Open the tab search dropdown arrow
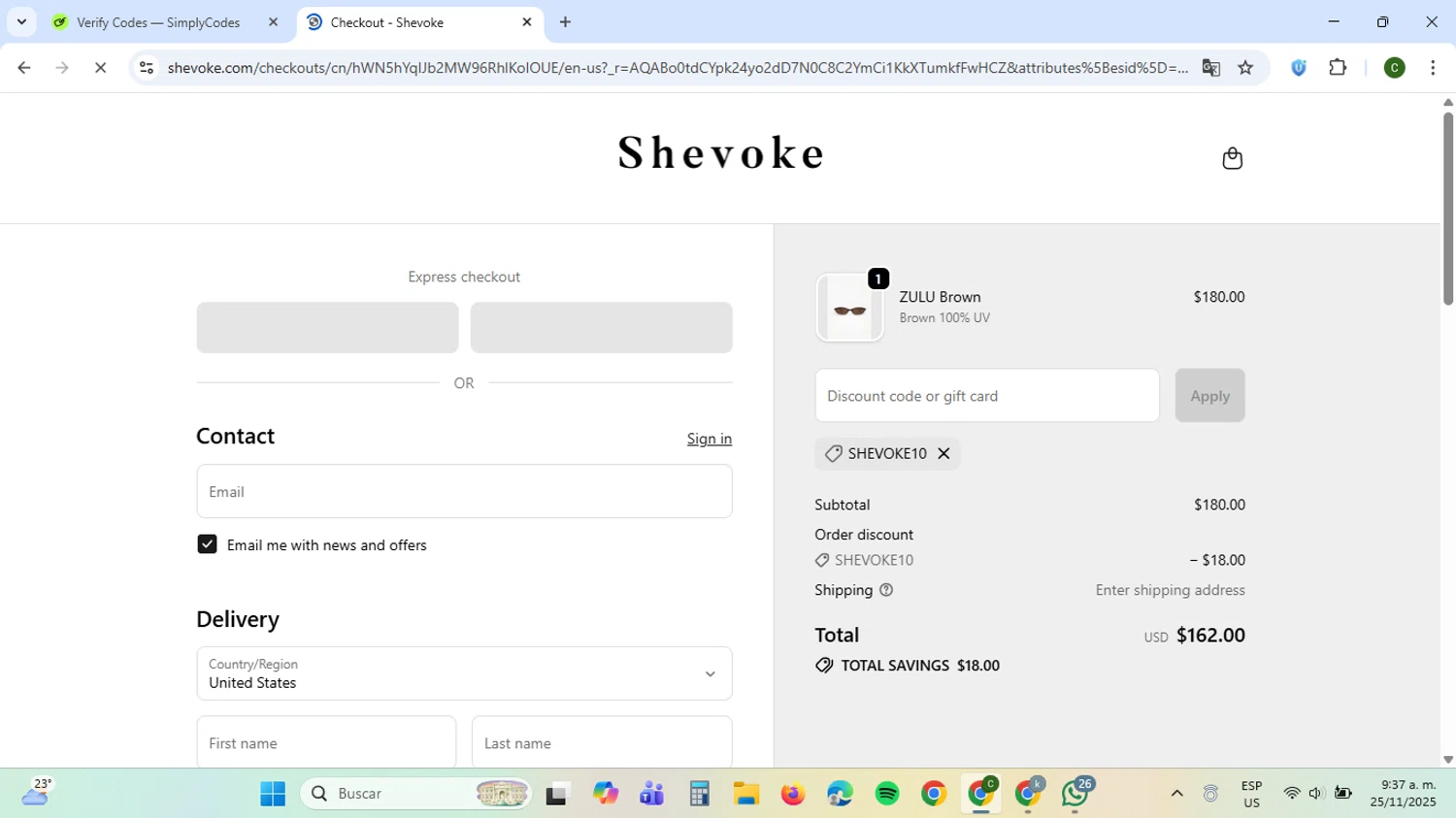This screenshot has width=1456, height=818. [21, 22]
